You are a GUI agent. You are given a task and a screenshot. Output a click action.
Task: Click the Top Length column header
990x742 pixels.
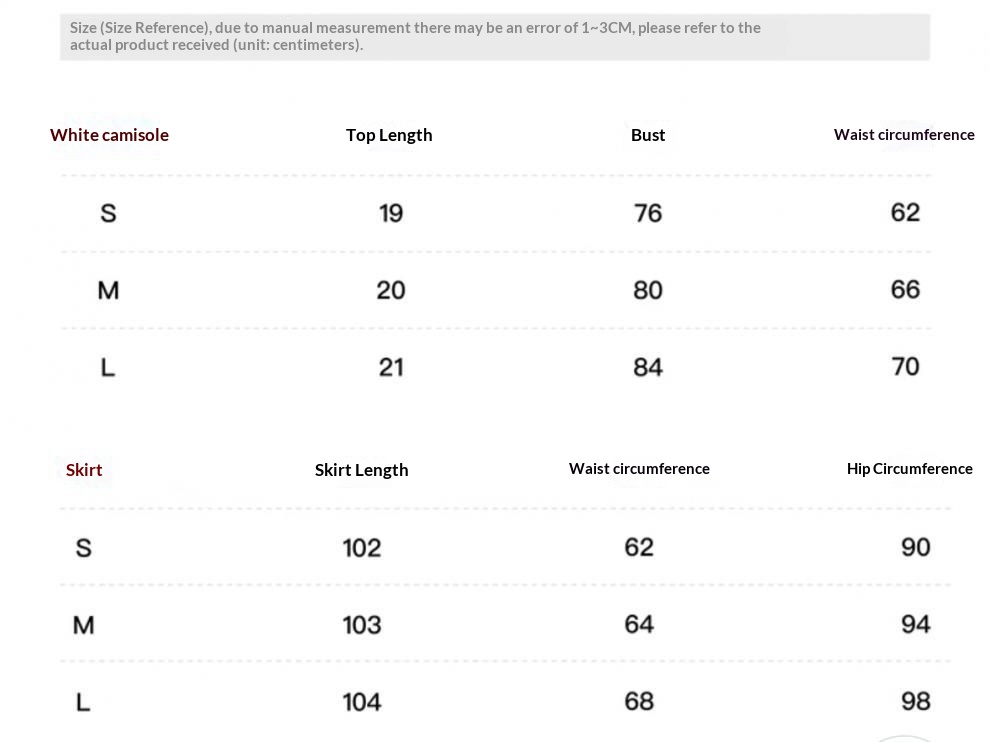389,135
